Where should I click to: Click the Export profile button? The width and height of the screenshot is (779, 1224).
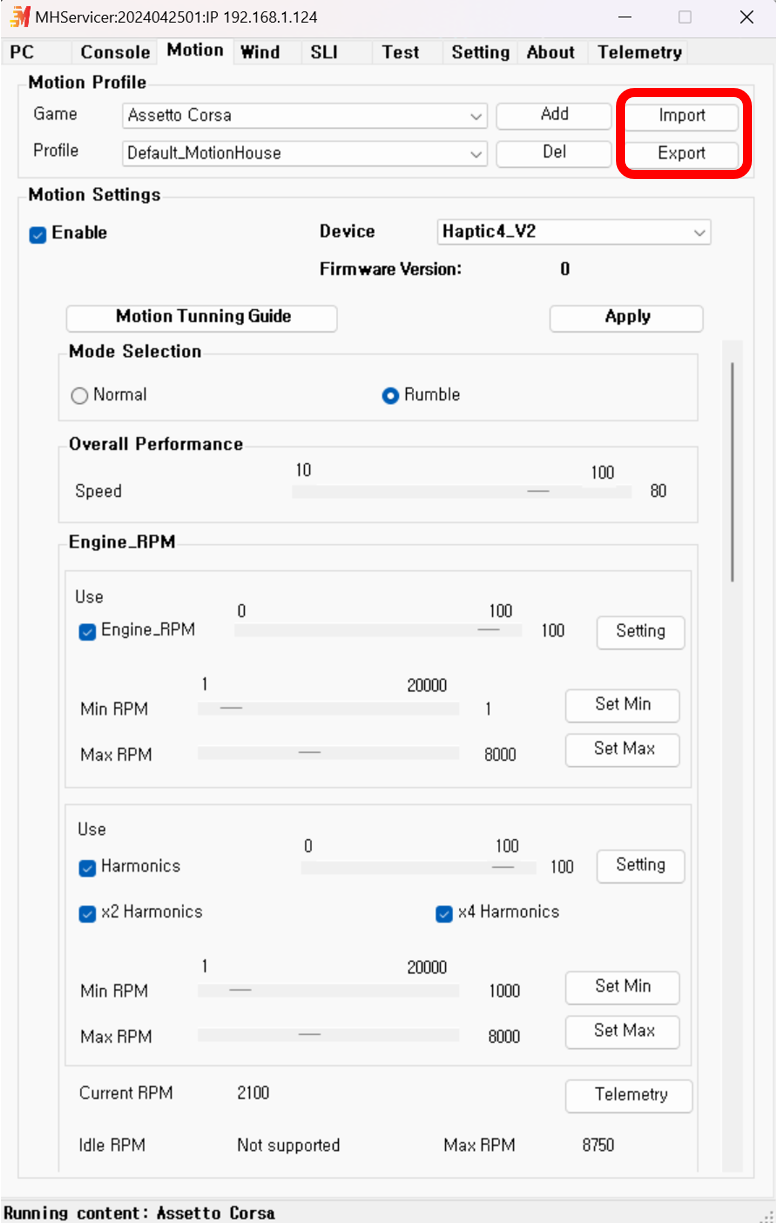682,154
